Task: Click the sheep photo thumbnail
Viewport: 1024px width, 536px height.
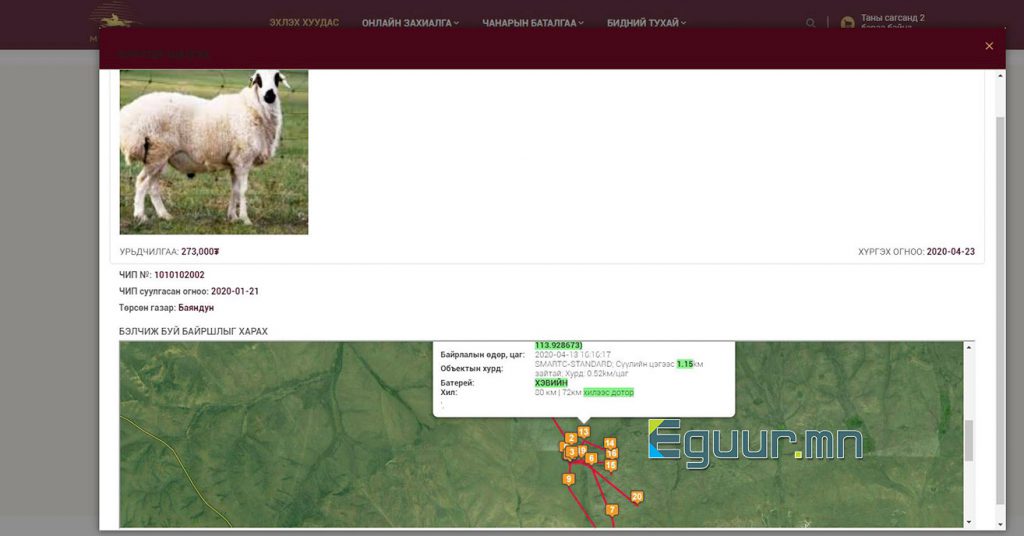Action: pos(213,151)
